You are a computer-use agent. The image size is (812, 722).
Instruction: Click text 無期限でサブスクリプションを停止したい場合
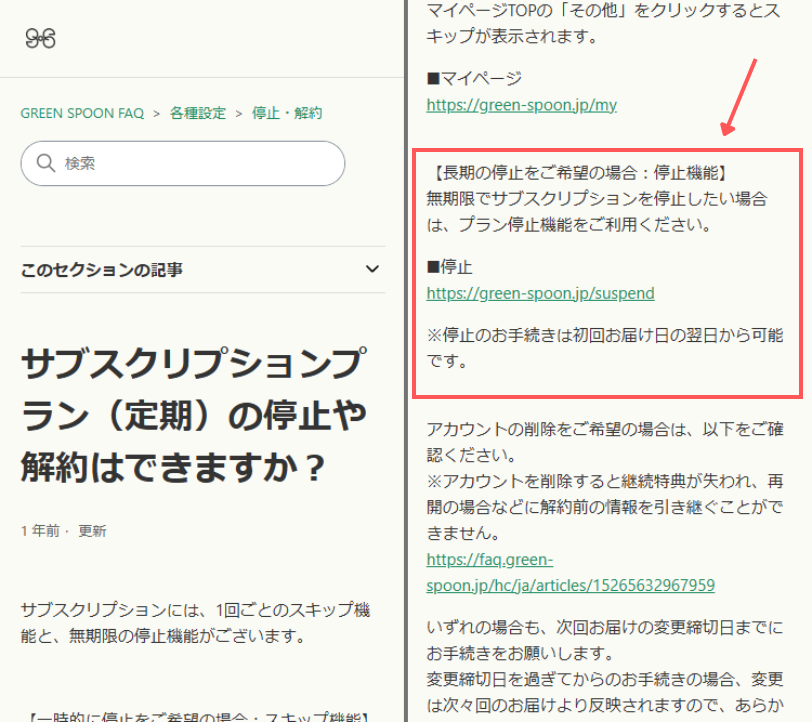pos(597,211)
